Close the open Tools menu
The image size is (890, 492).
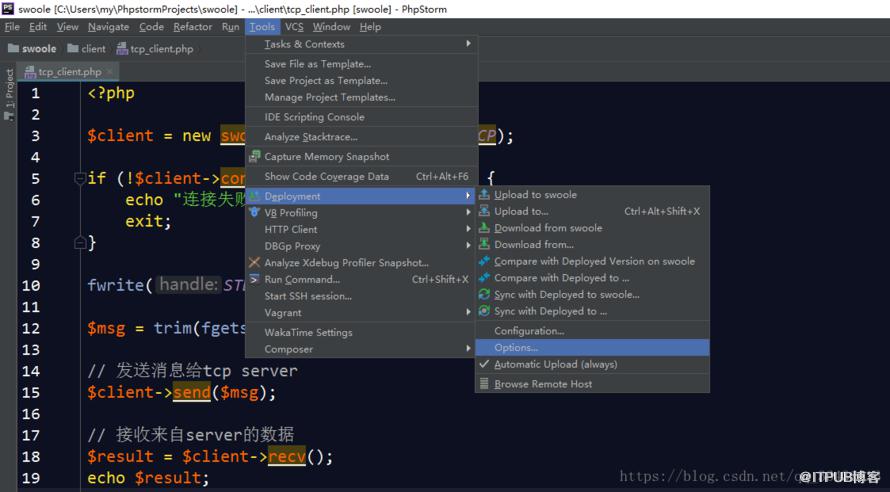click(262, 27)
